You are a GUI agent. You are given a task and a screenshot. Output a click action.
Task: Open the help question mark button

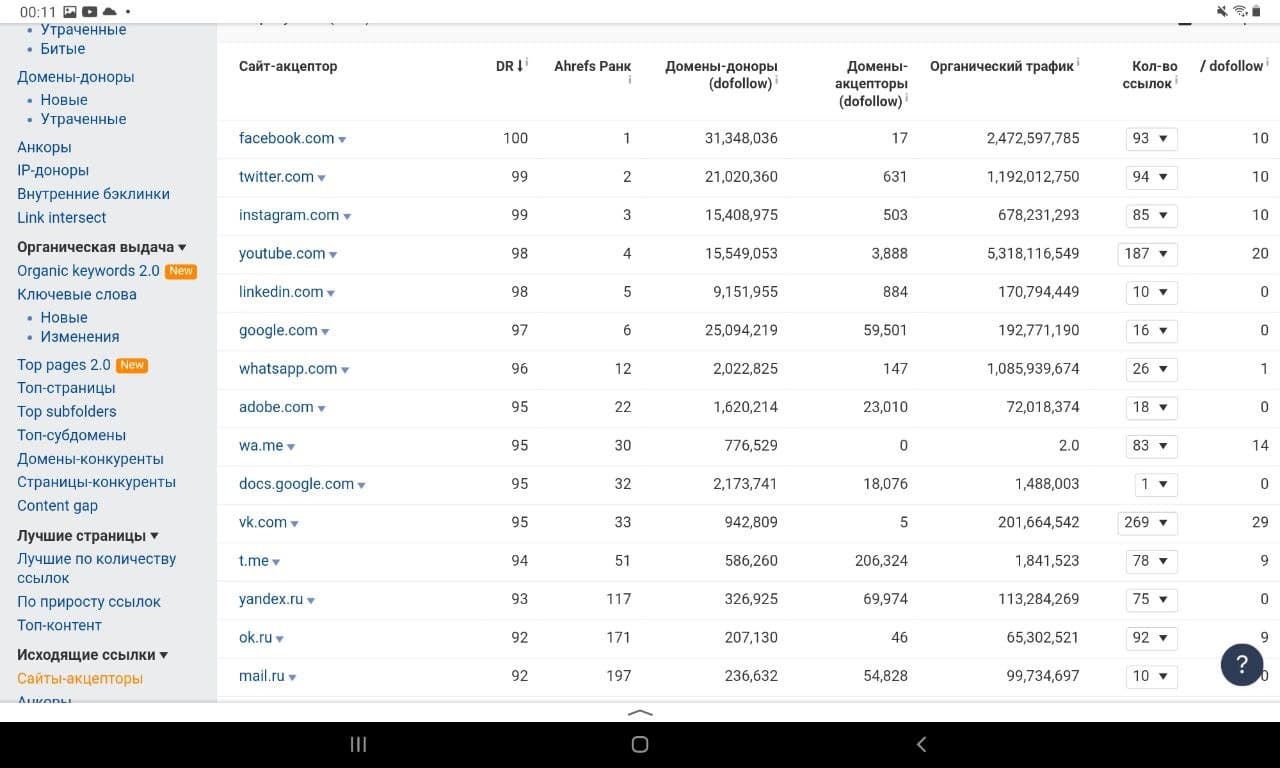[x=1242, y=664]
